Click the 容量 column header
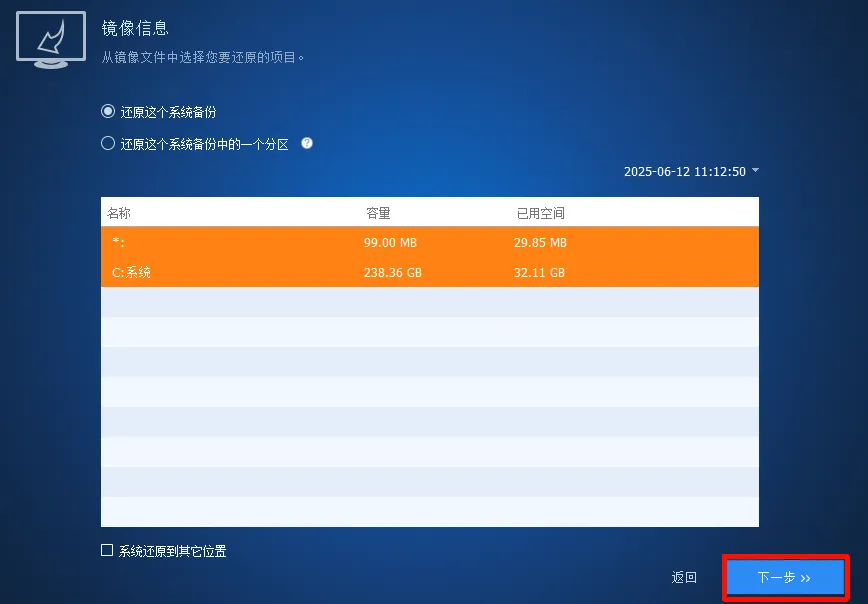The image size is (868, 604). click(x=380, y=212)
